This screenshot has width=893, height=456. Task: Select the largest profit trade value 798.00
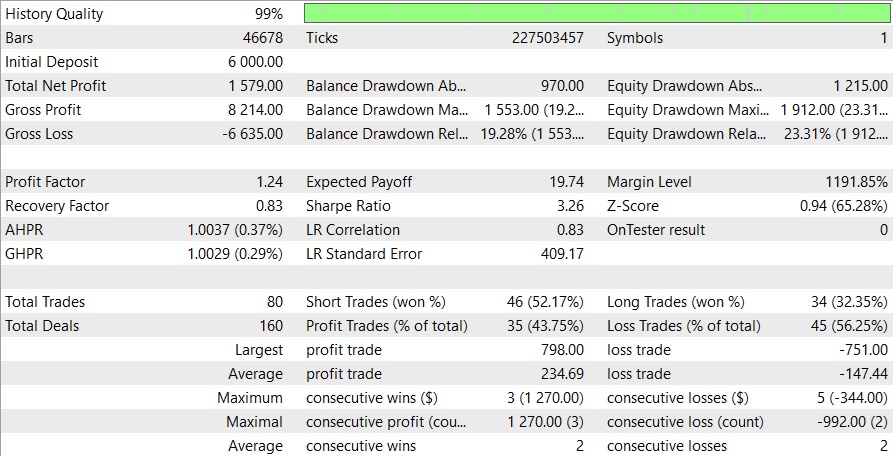[x=563, y=350]
